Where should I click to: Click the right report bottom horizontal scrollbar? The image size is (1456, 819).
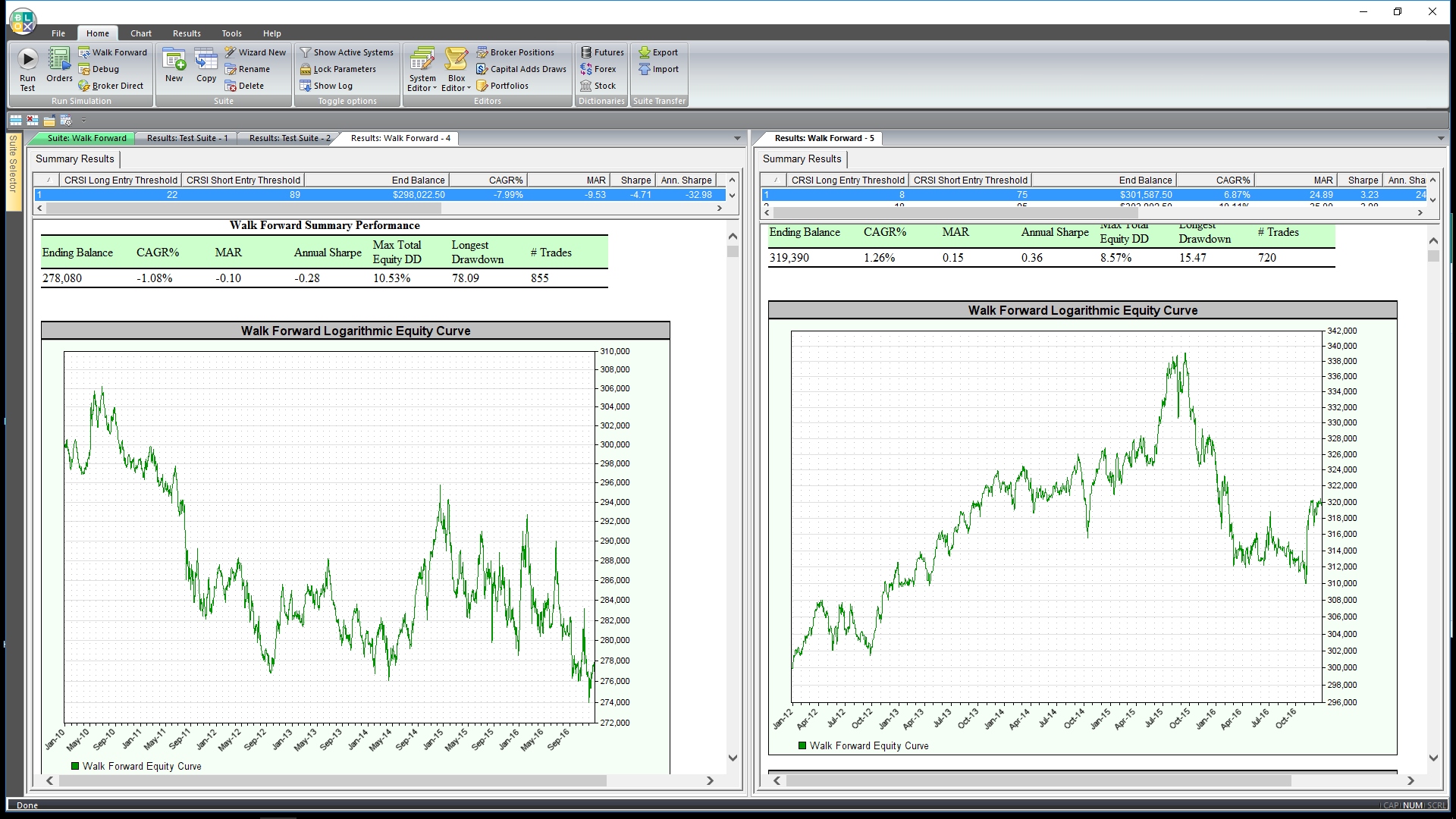(x=1038, y=780)
